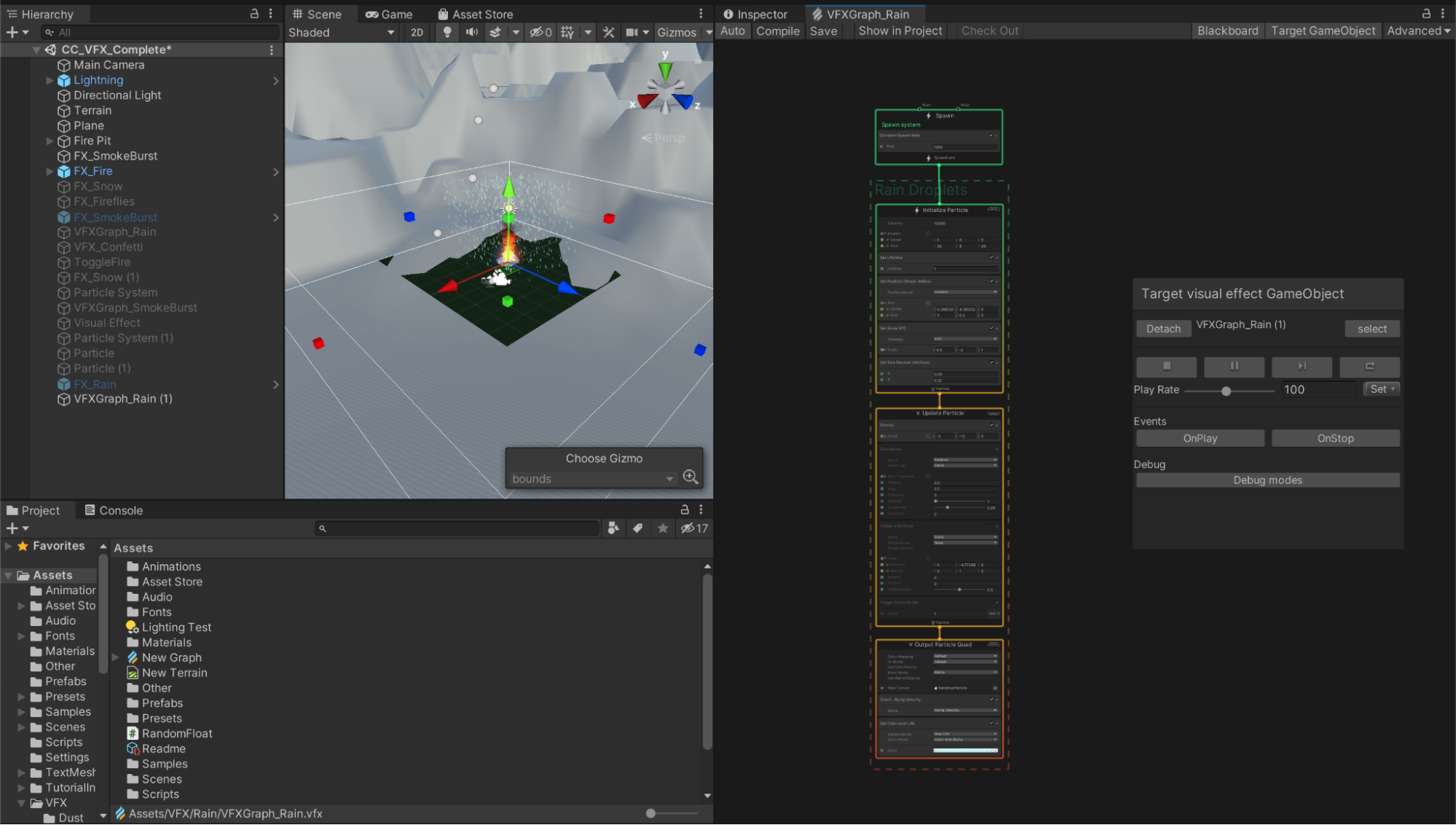This screenshot has height=825, width=1456.
Task: Toggle hidden objects visibility counter in Scene
Action: point(540,32)
